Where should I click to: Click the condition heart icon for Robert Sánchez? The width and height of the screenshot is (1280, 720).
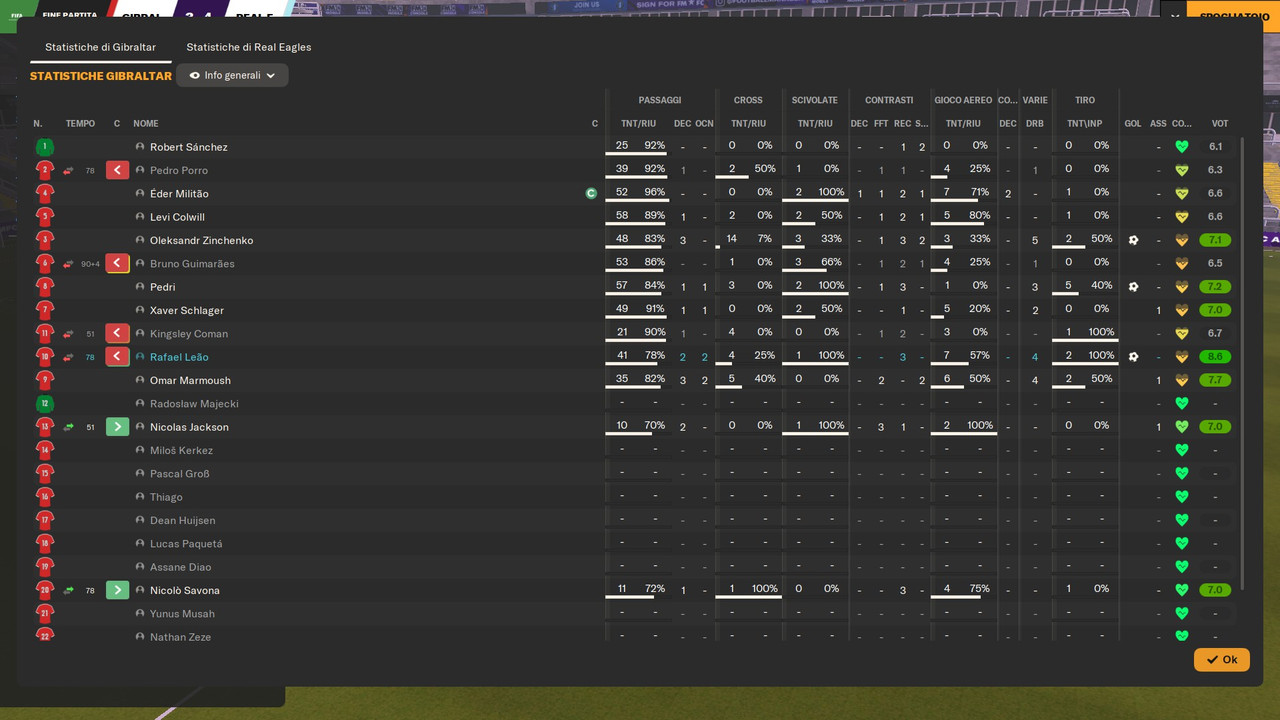click(1182, 147)
